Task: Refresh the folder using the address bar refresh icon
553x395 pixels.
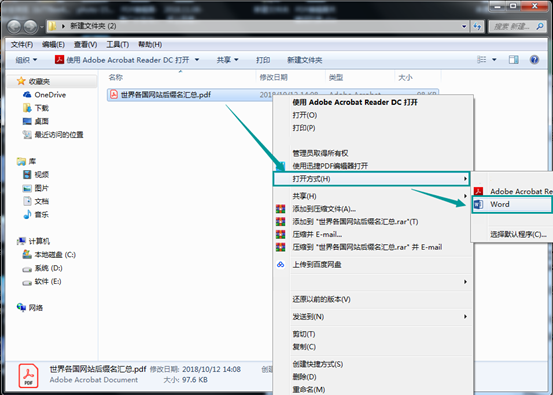Action: tap(477, 26)
